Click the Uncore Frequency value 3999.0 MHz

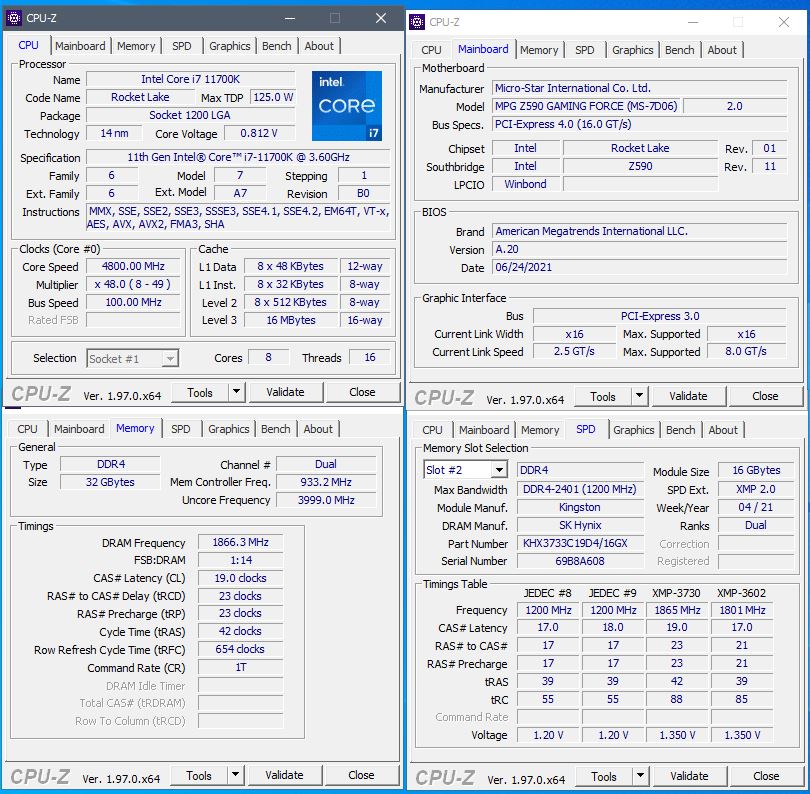click(326, 500)
